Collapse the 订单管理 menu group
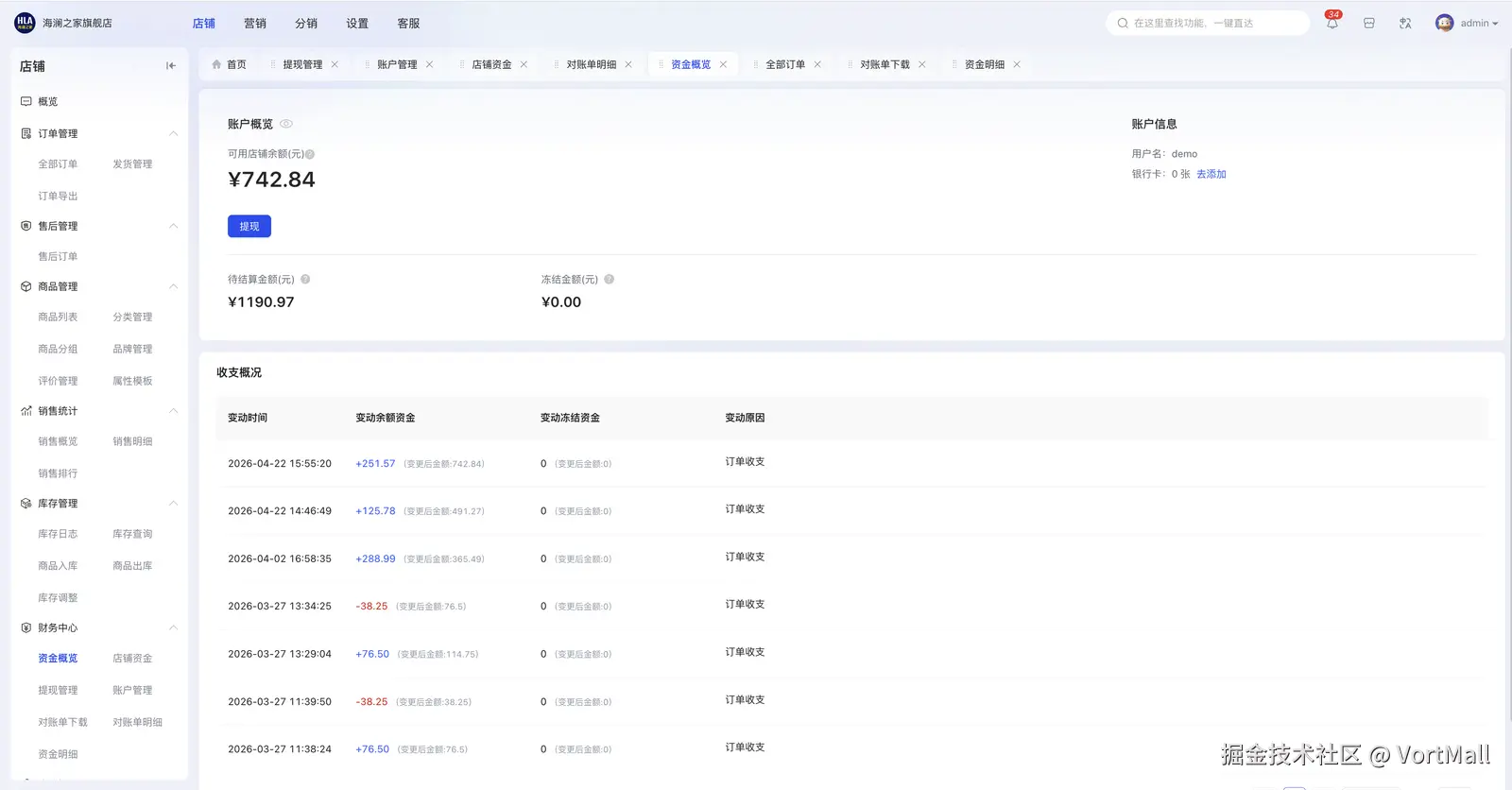1512x790 pixels. point(173,133)
